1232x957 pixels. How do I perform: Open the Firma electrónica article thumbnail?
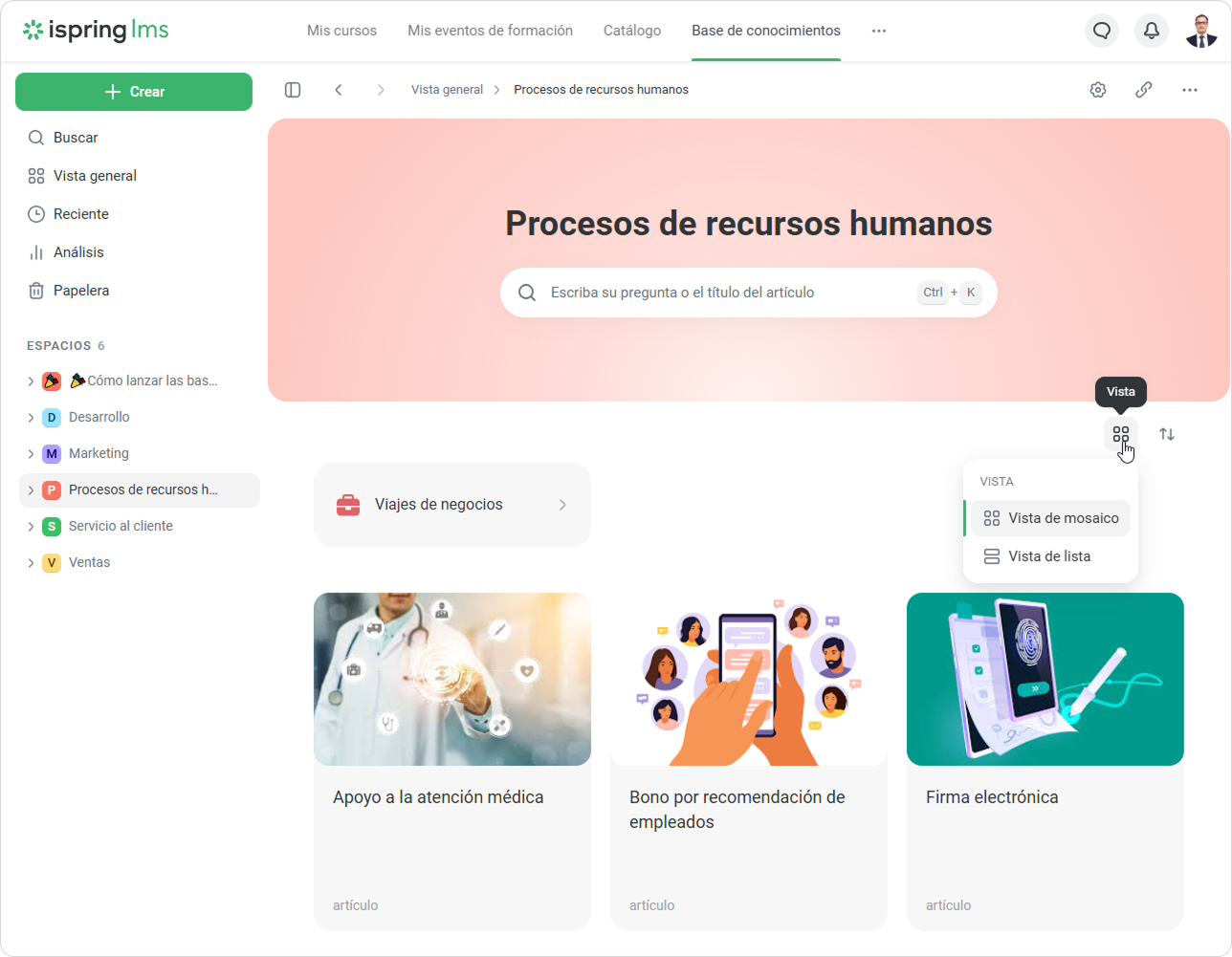[1045, 679]
